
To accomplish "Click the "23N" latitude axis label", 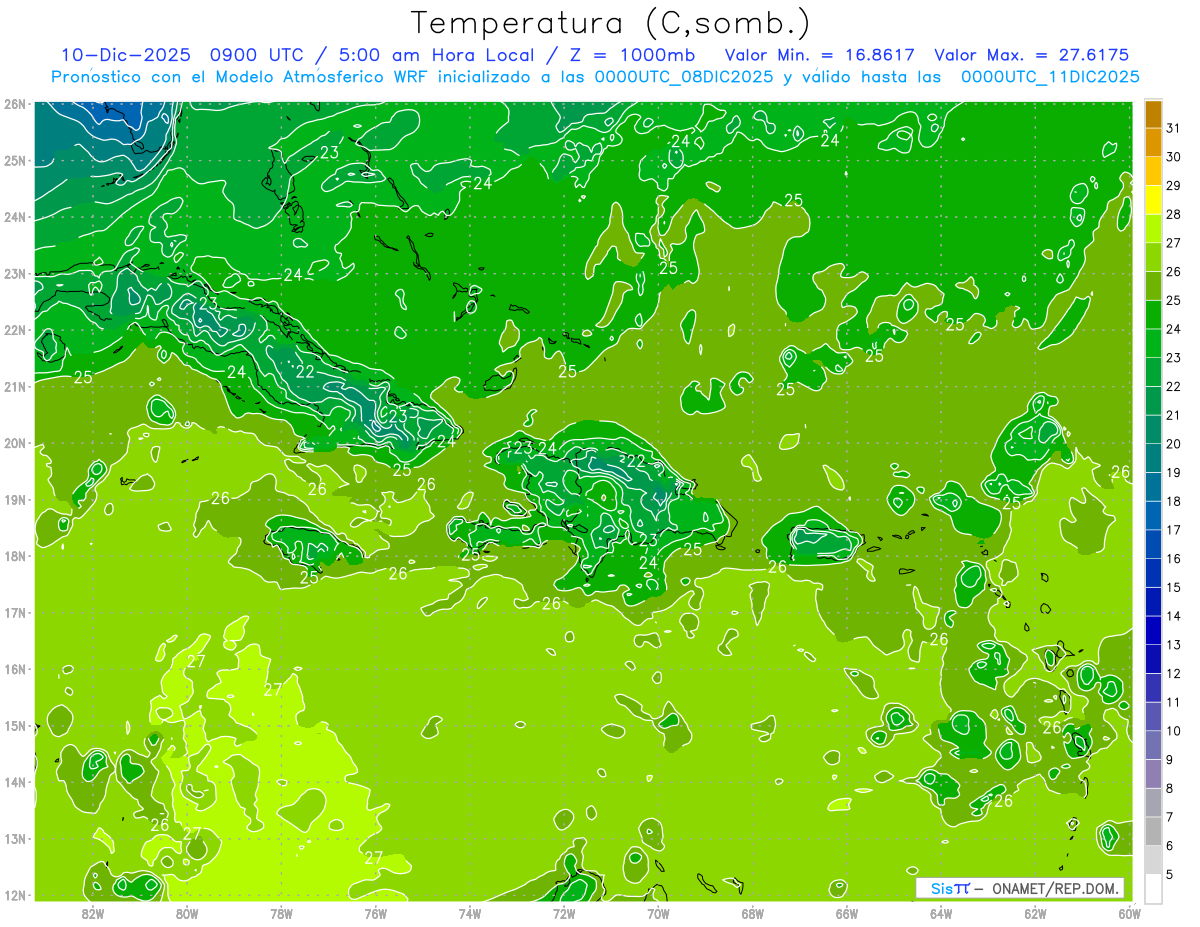I will tap(14, 274).
